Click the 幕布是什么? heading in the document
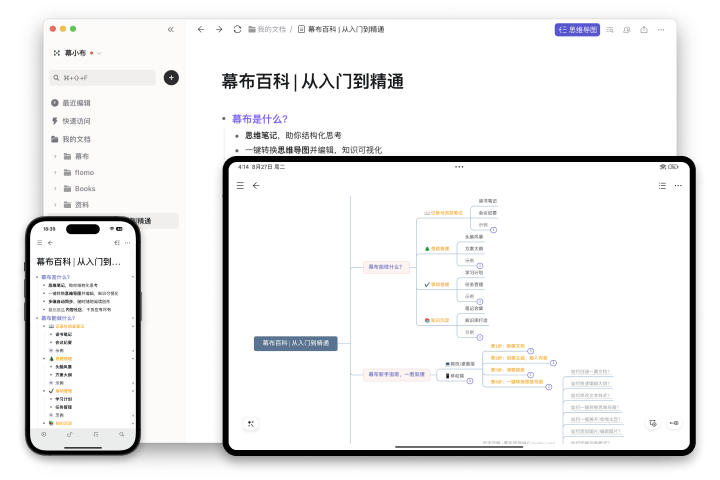 click(x=260, y=118)
